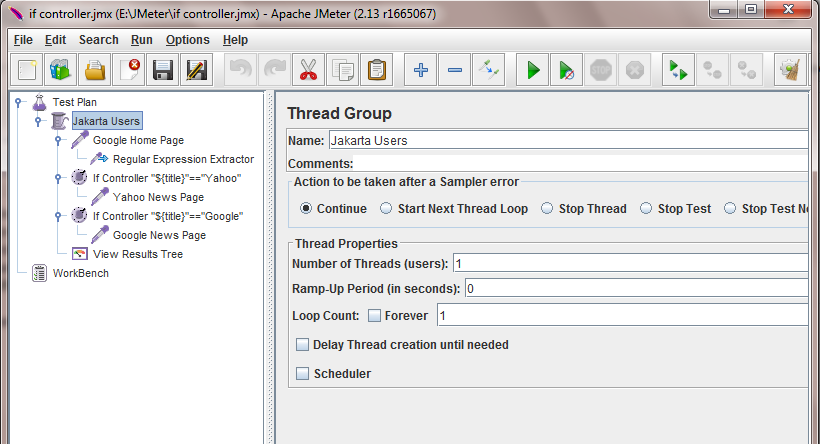Click Start no pauses icon

click(x=566, y=70)
